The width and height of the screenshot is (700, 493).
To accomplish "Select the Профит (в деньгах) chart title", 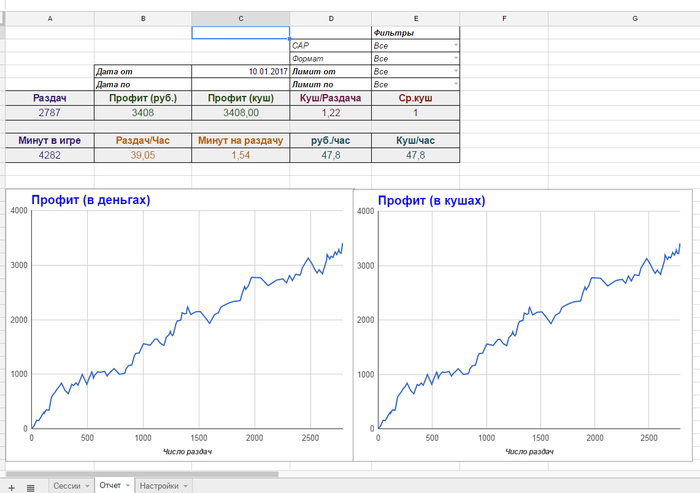I will click(91, 200).
